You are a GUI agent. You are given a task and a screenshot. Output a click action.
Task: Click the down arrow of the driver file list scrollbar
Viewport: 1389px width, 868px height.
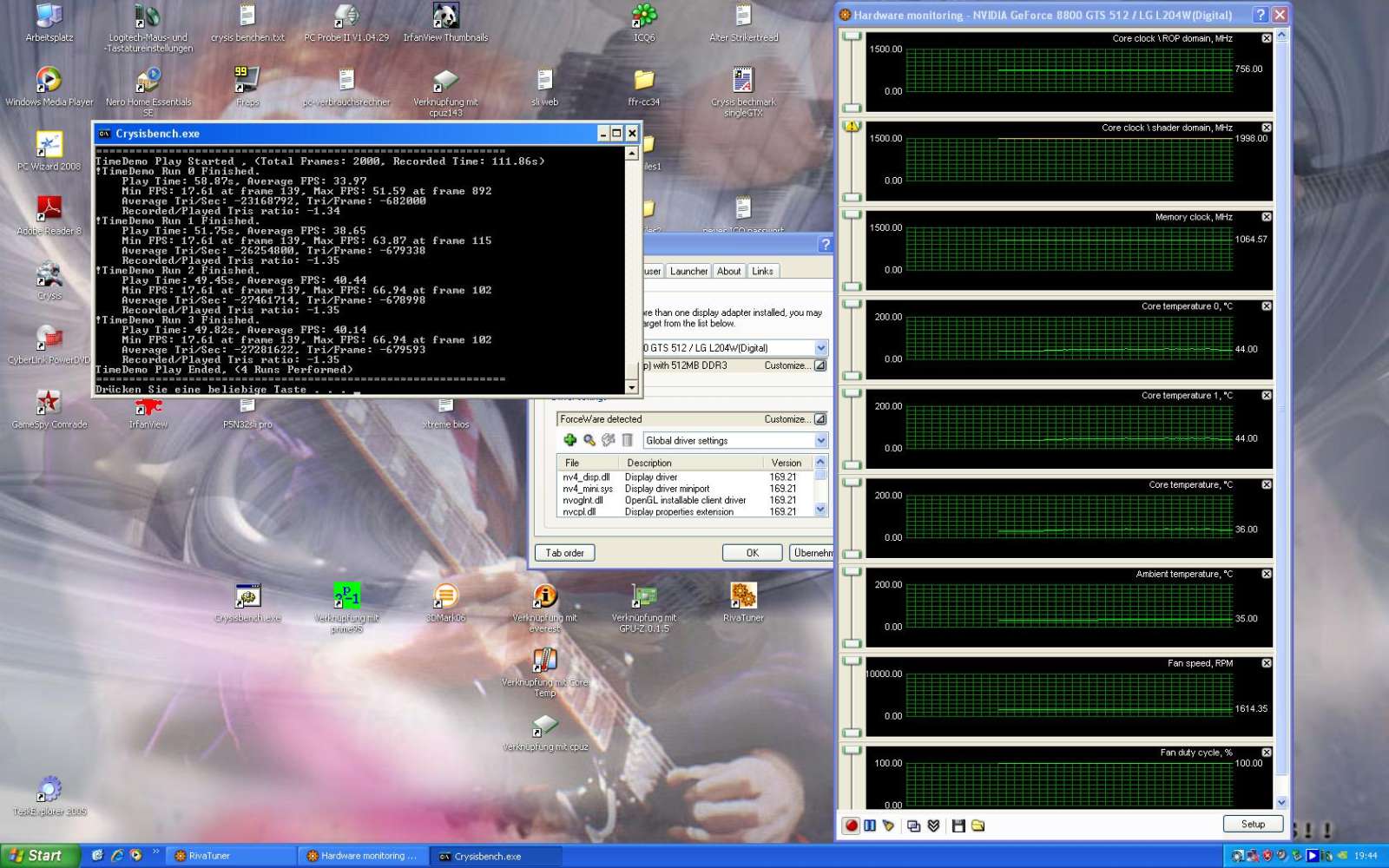pos(820,510)
